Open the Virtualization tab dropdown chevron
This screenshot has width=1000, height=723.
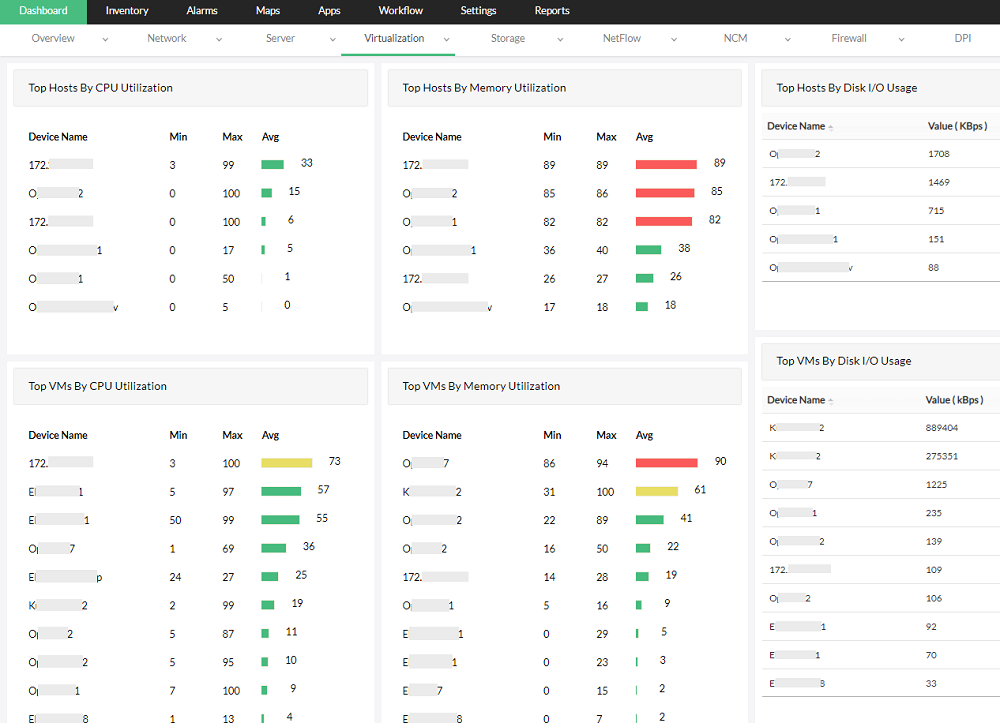(447, 39)
